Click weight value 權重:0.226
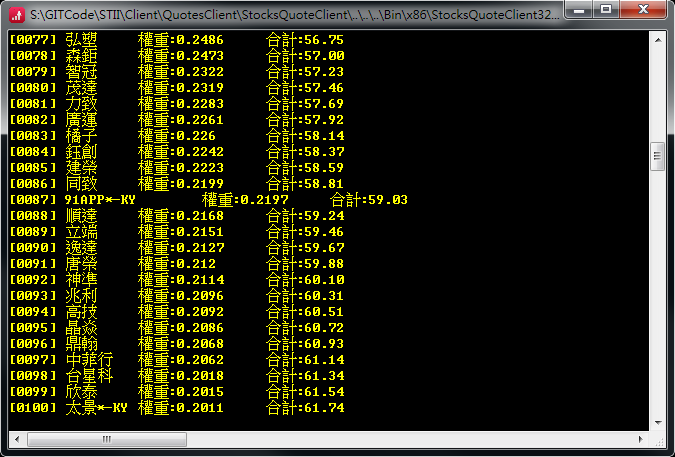The image size is (675, 457). (176, 136)
